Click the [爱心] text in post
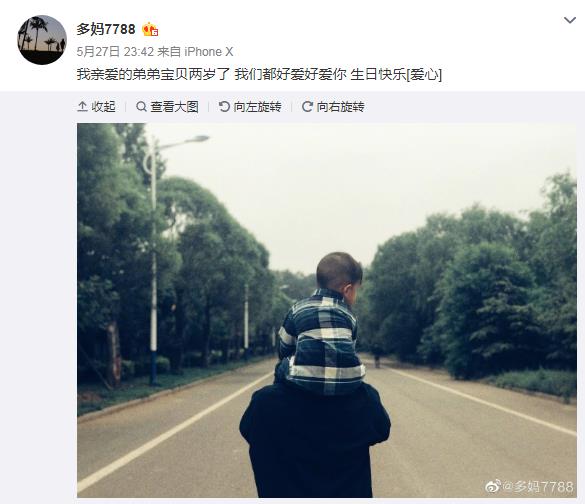Screen dimensions: 585x504 425,75
